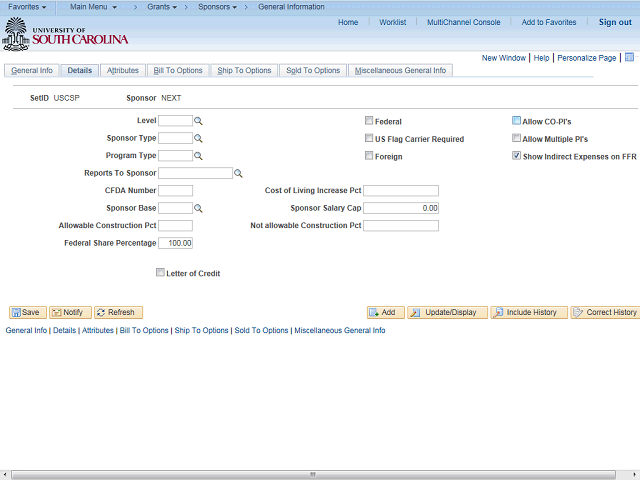Click the Update/Display button

point(447,312)
